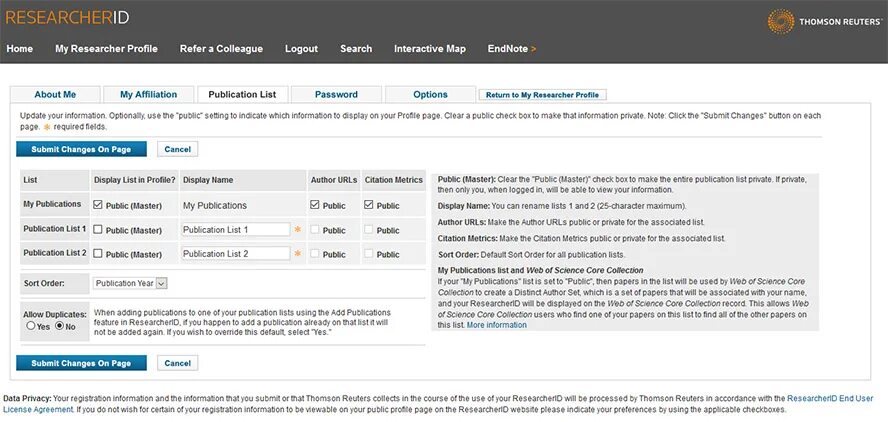Go to the Password tab

(x=336, y=95)
